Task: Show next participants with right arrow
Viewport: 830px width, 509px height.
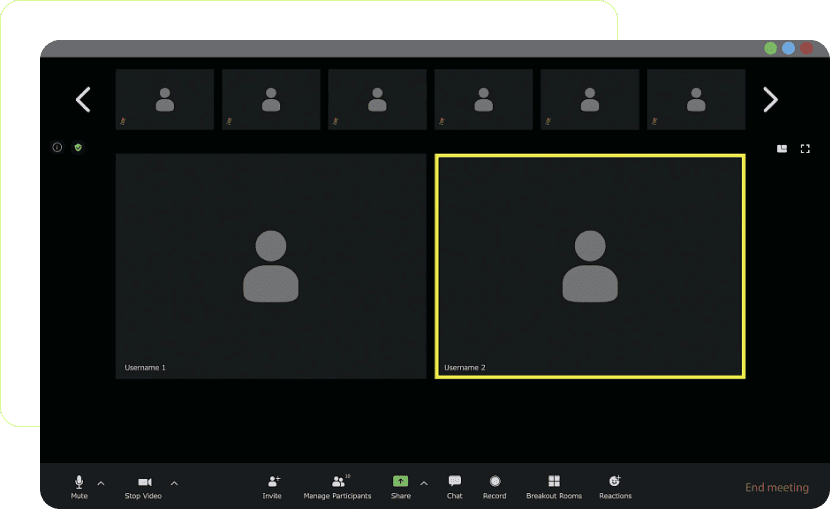Action: click(x=770, y=99)
